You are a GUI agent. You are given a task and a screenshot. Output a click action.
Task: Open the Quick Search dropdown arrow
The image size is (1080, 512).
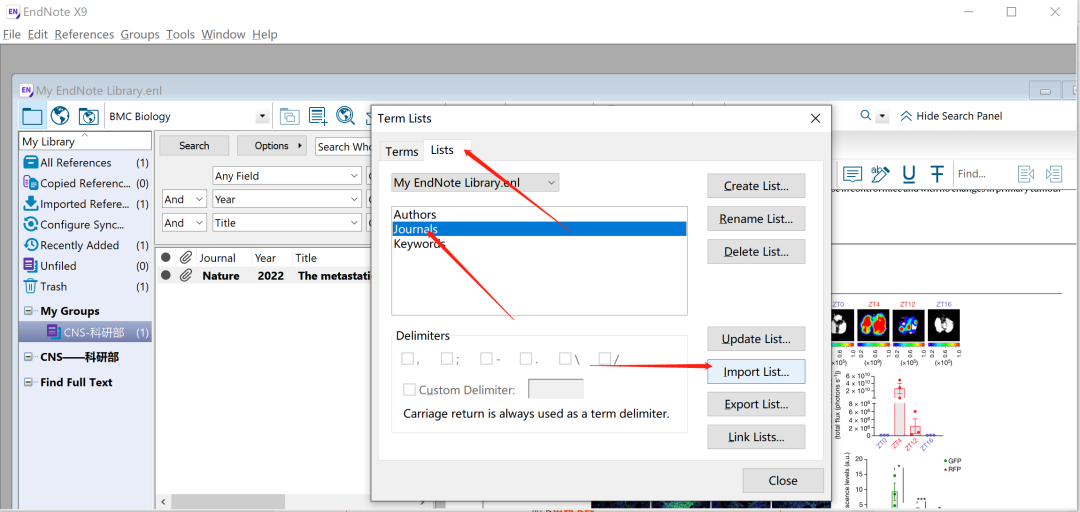pos(882,116)
